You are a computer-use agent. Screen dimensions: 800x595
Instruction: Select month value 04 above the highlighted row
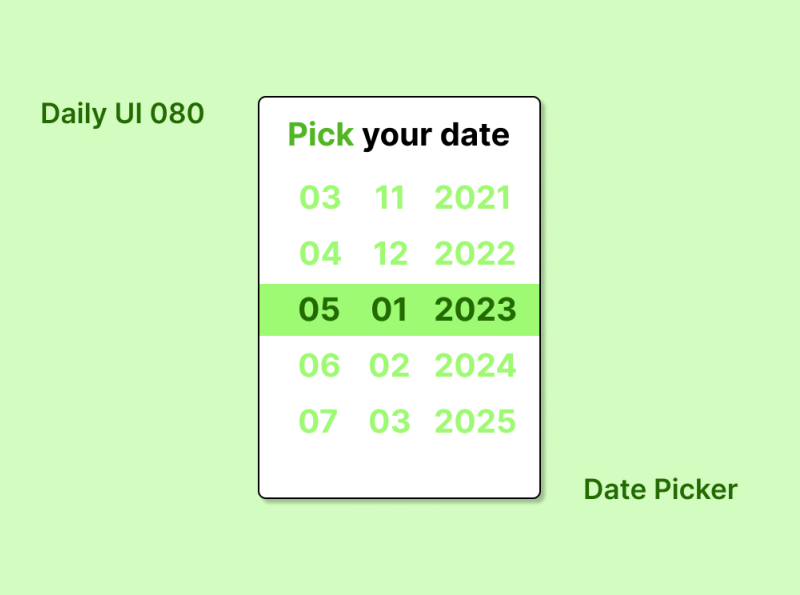click(320, 254)
